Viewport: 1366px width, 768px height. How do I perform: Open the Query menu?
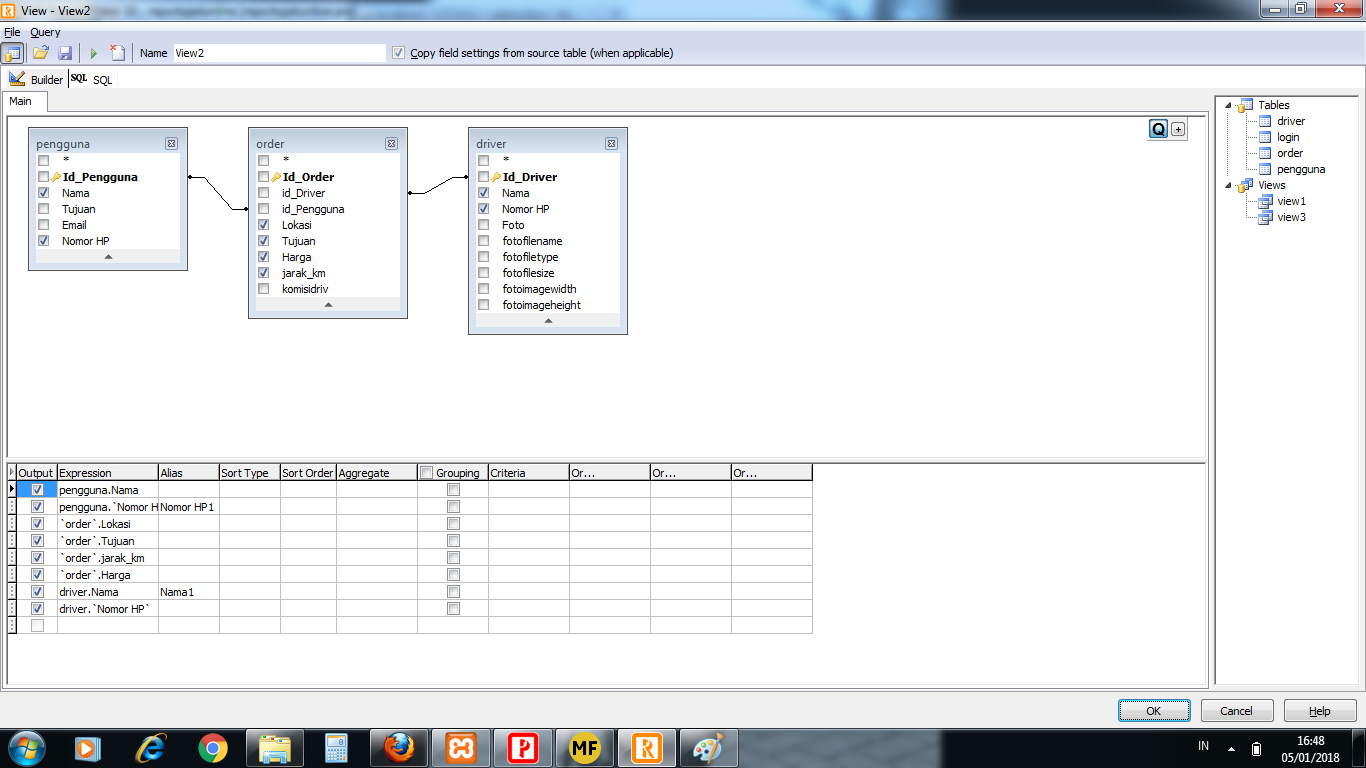45,32
